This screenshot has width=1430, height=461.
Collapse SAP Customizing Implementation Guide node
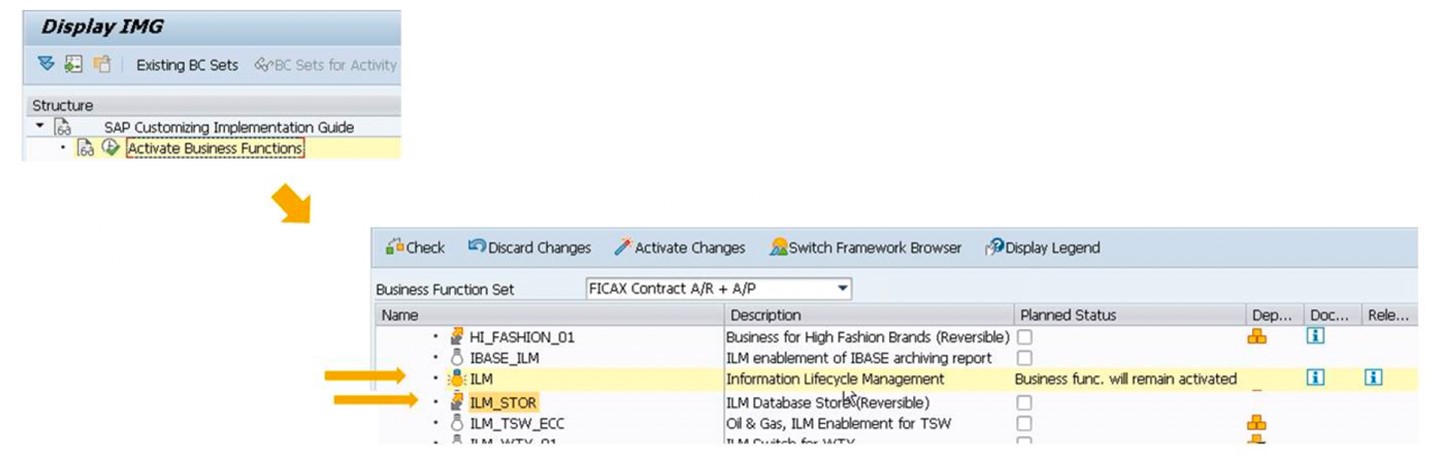(40, 126)
